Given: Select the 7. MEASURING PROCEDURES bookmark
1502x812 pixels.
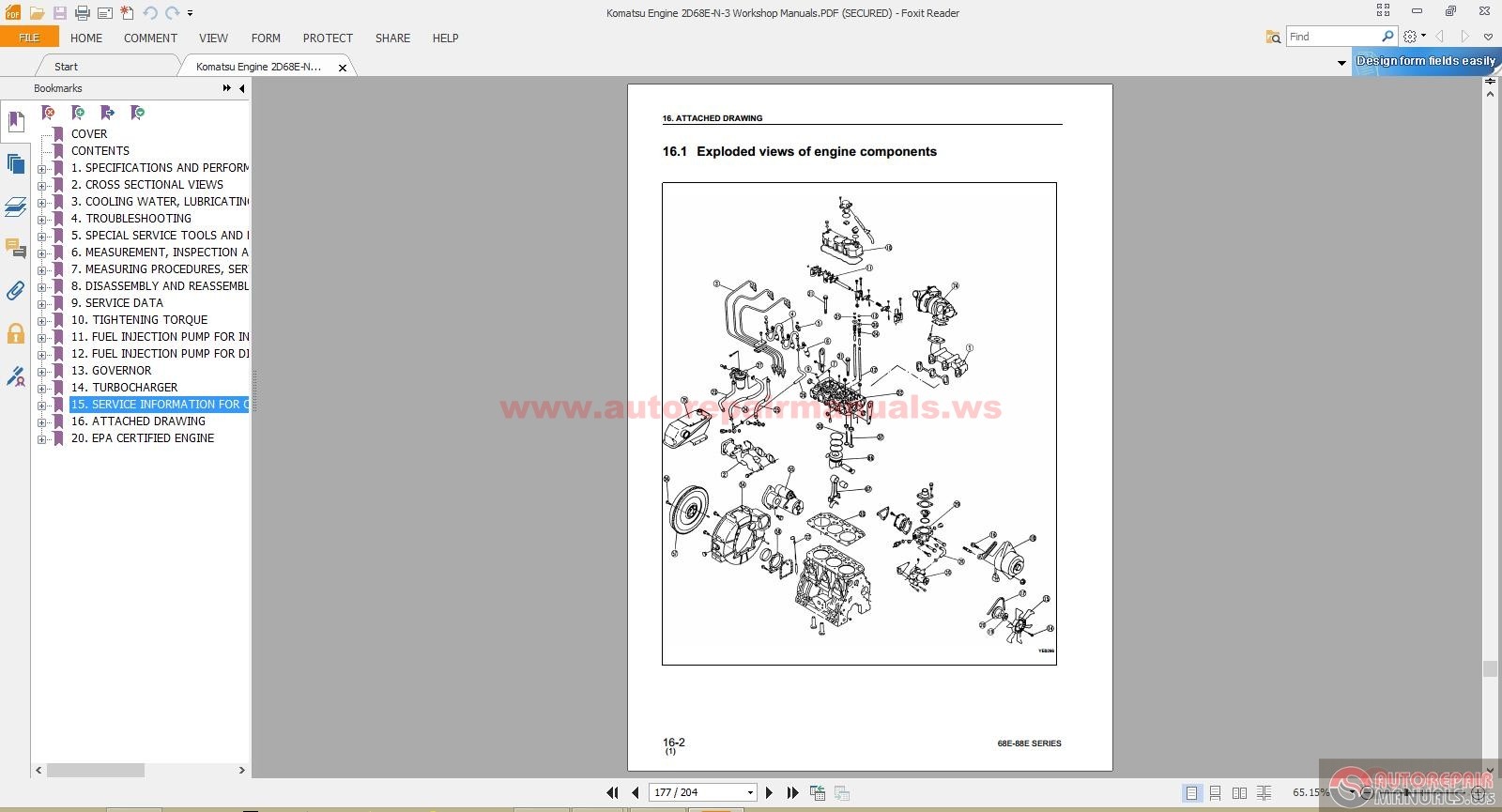Looking at the screenshot, I should (160, 269).
